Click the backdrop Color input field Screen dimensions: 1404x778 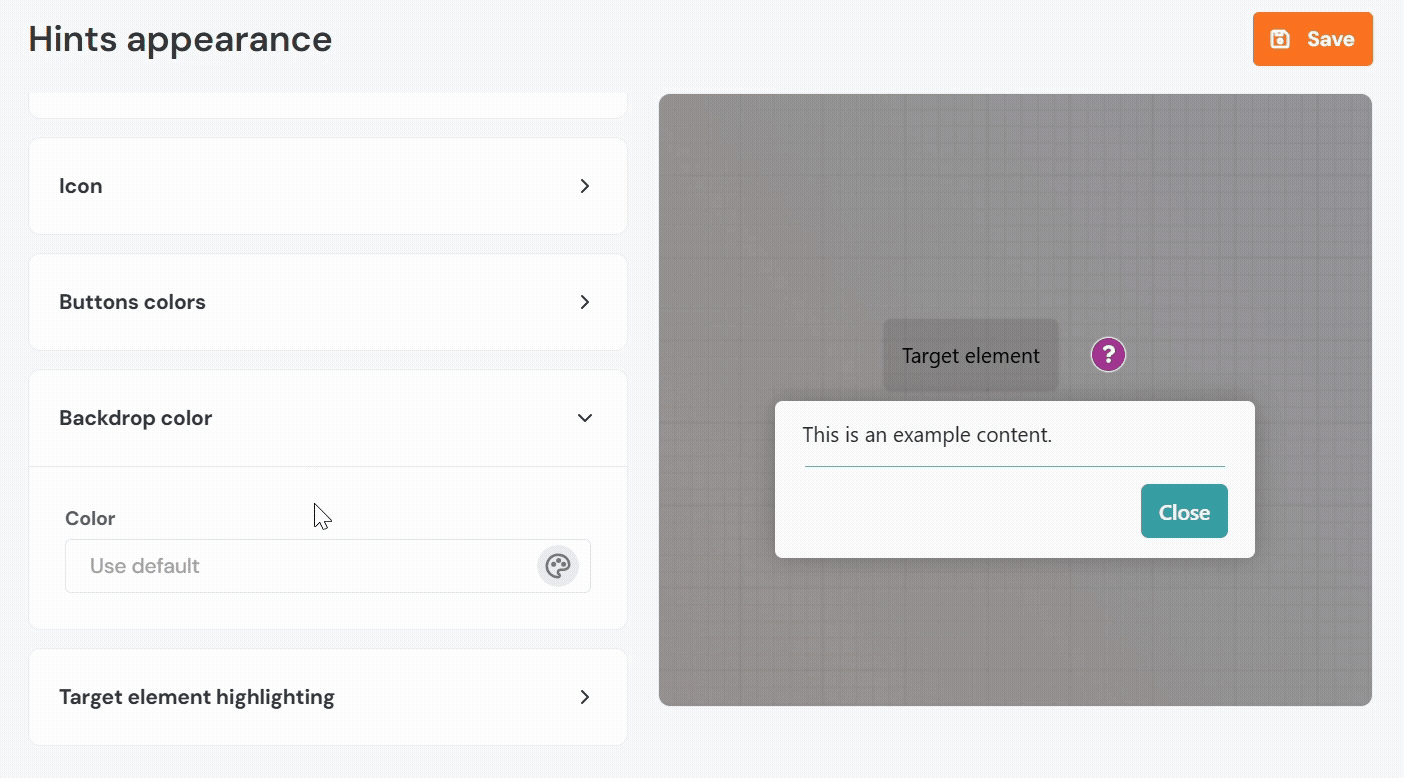[300, 566]
